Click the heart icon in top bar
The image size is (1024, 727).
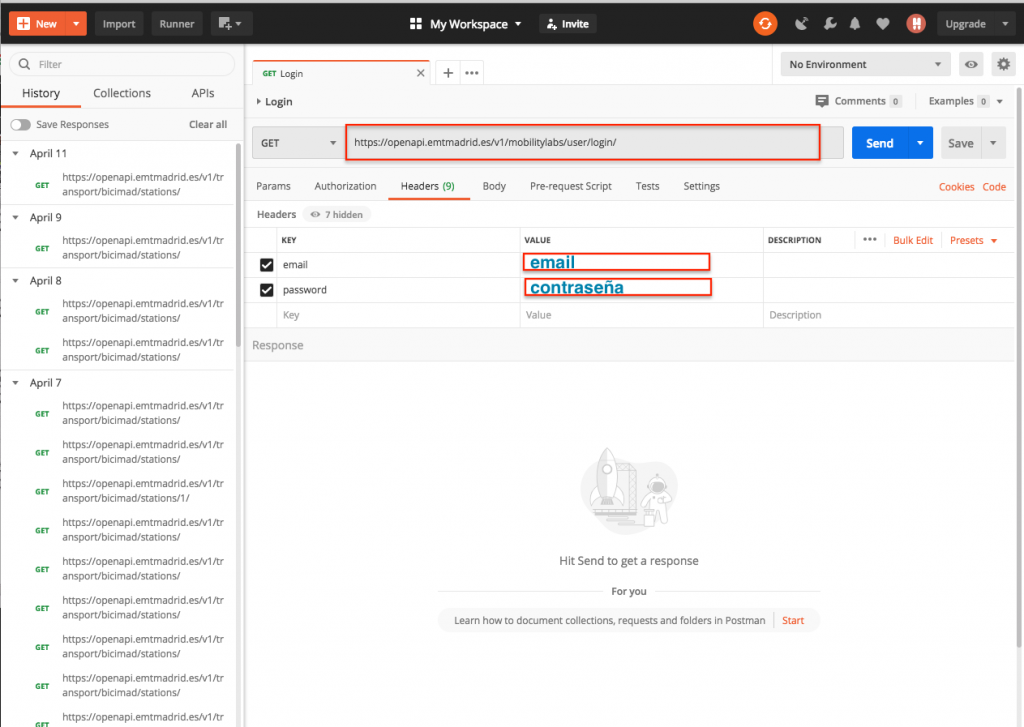[882, 24]
